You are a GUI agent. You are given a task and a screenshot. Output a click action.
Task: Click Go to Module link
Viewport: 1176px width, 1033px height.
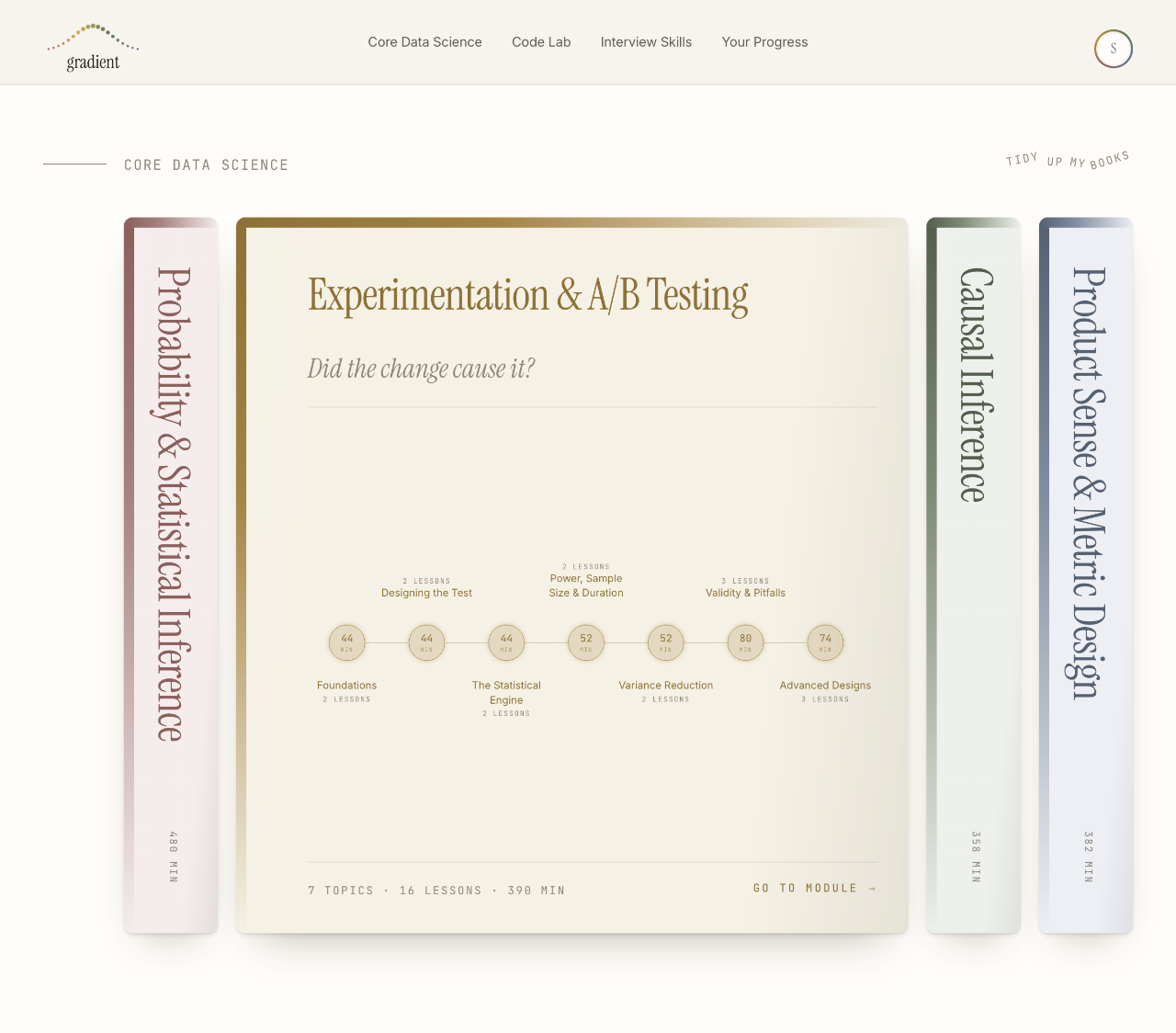[x=814, y=888]
